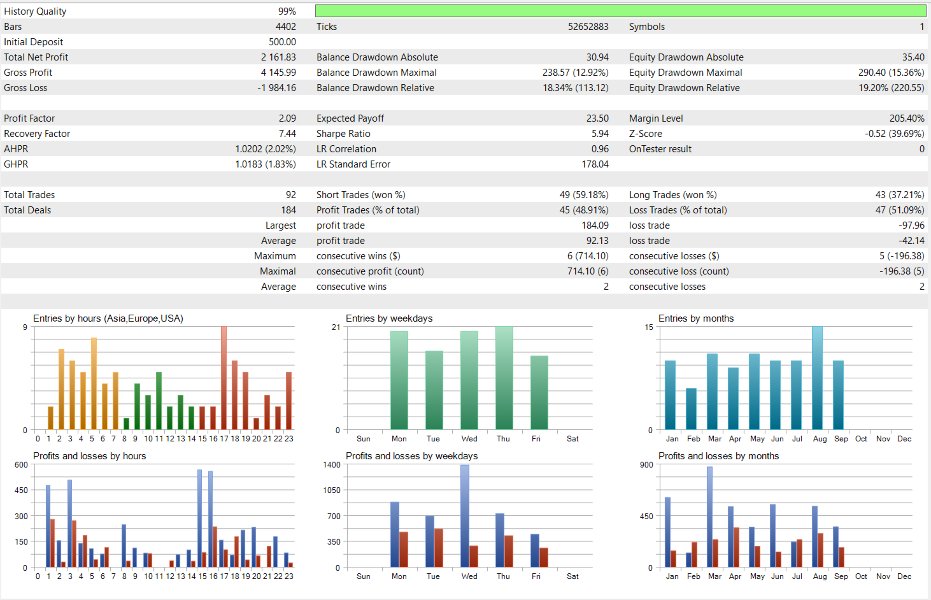Viewport: 931px width, 600px height.
Task: Select the AHPR value 1.0202 (2.02%)
Action: pos(265,149)
